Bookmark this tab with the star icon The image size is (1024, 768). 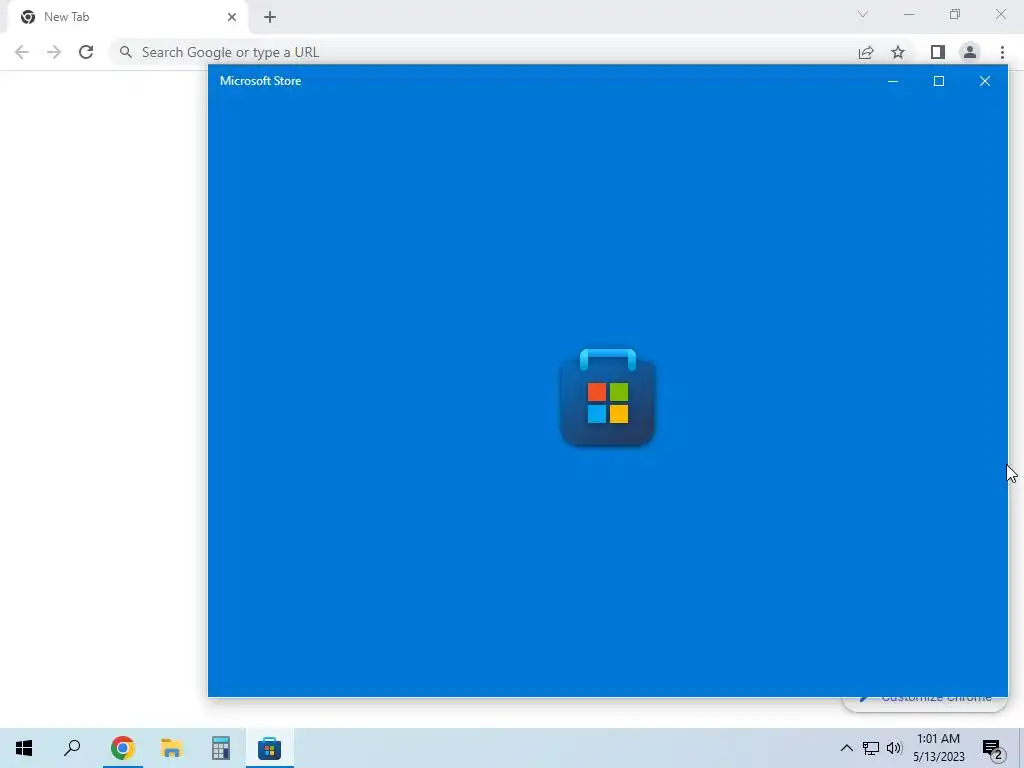[x=898, y=52]
